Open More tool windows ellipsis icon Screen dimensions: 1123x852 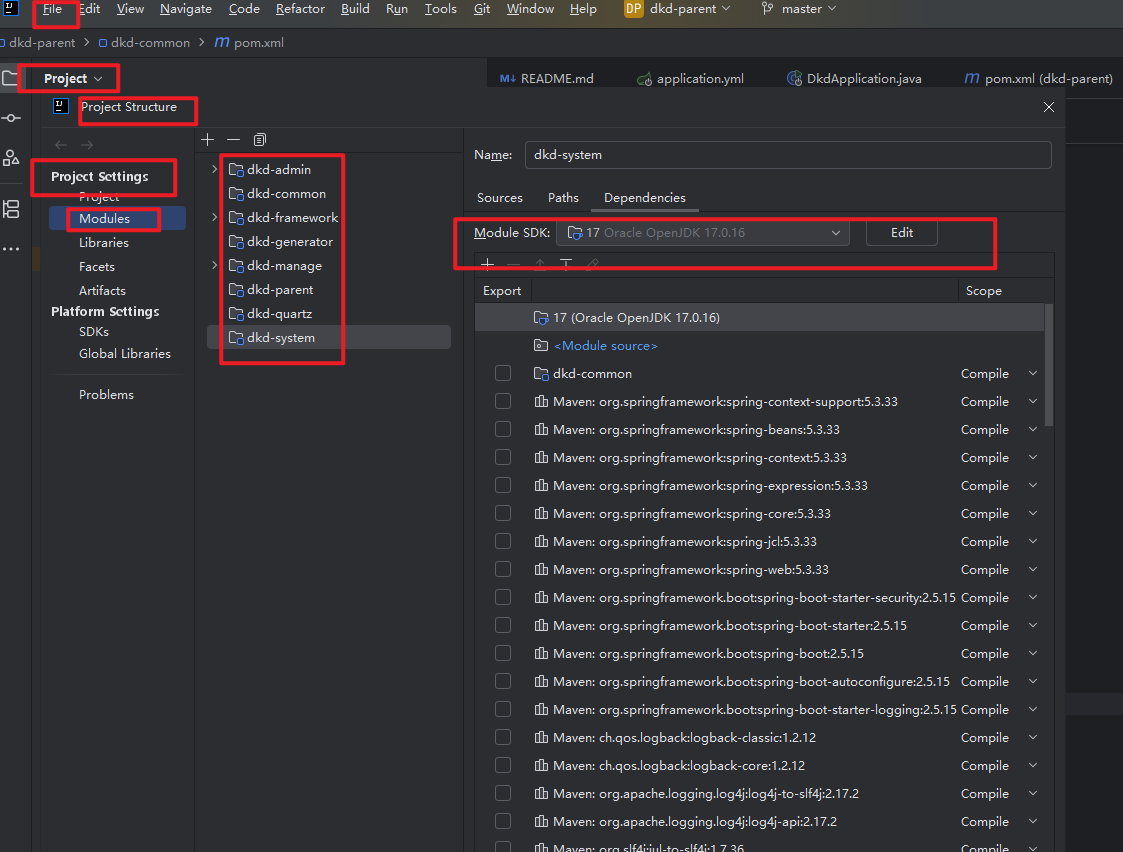[x=11, y=249]
